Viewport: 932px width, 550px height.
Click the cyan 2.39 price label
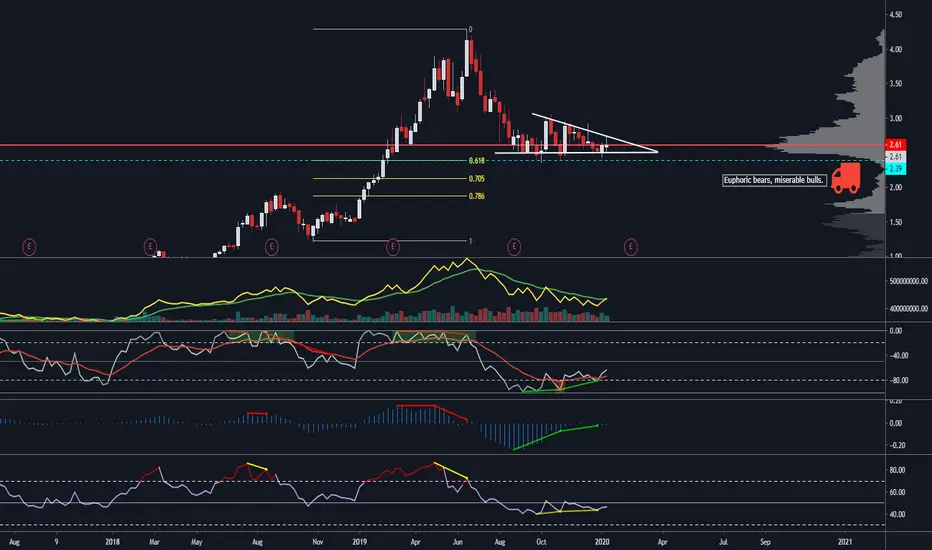click(x=896, y=169)
